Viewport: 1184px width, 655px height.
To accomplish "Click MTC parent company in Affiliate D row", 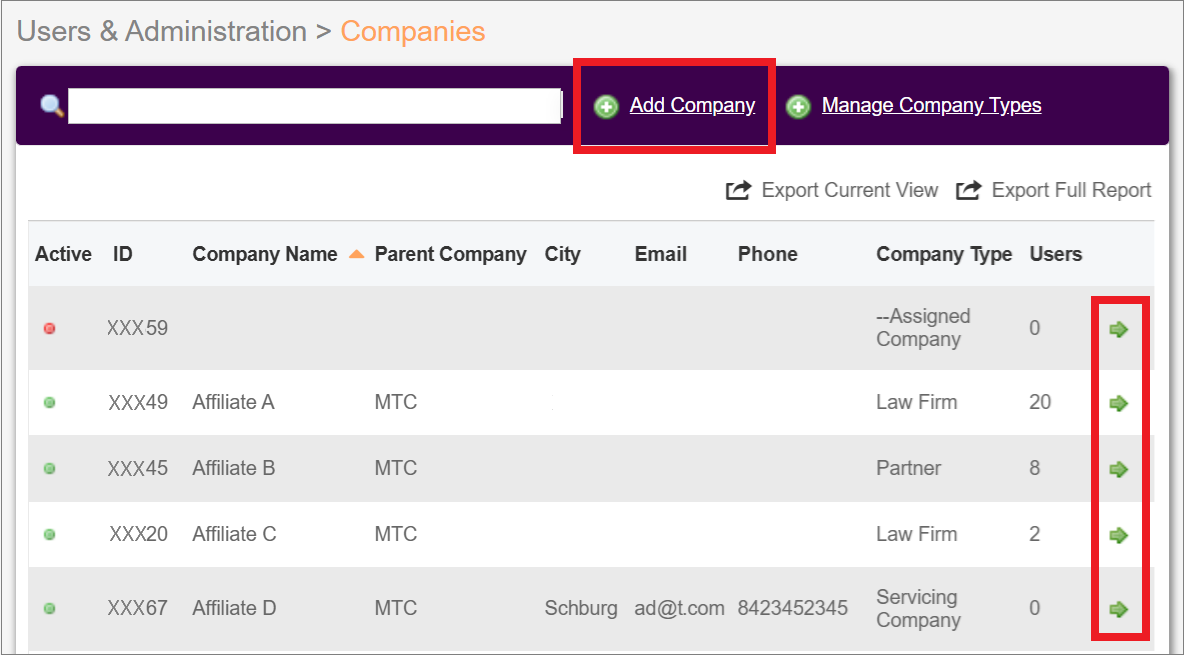I will coord(396,608).
